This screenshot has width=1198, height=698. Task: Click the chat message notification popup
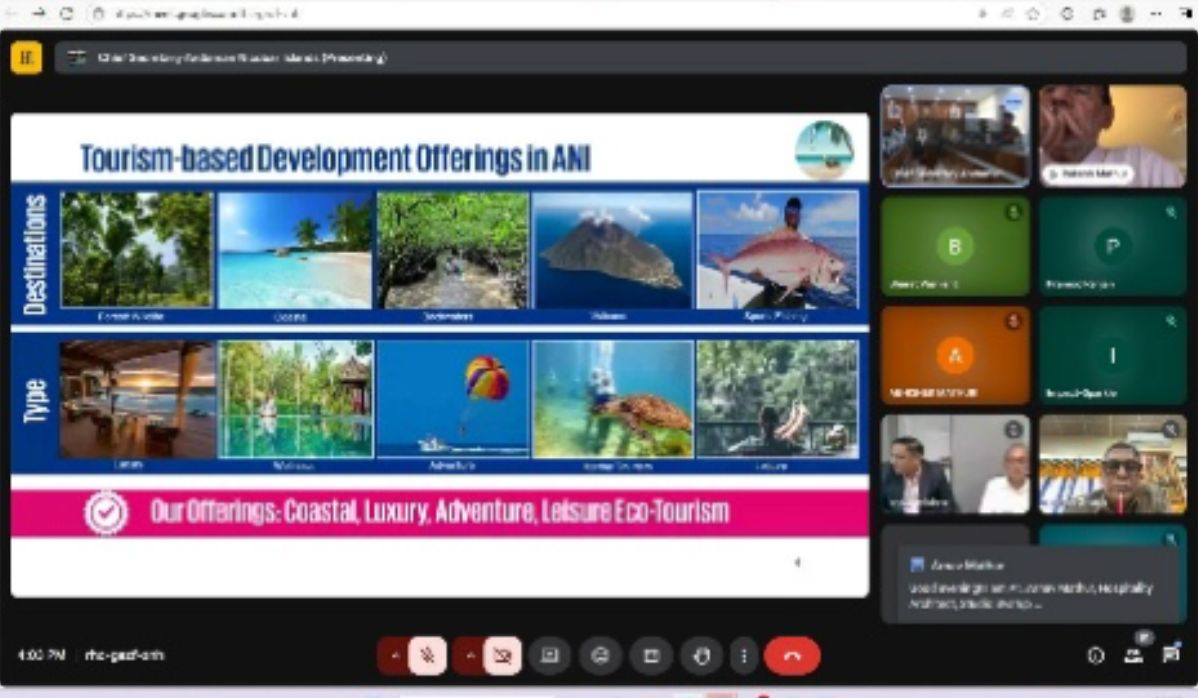point(1030,584)
